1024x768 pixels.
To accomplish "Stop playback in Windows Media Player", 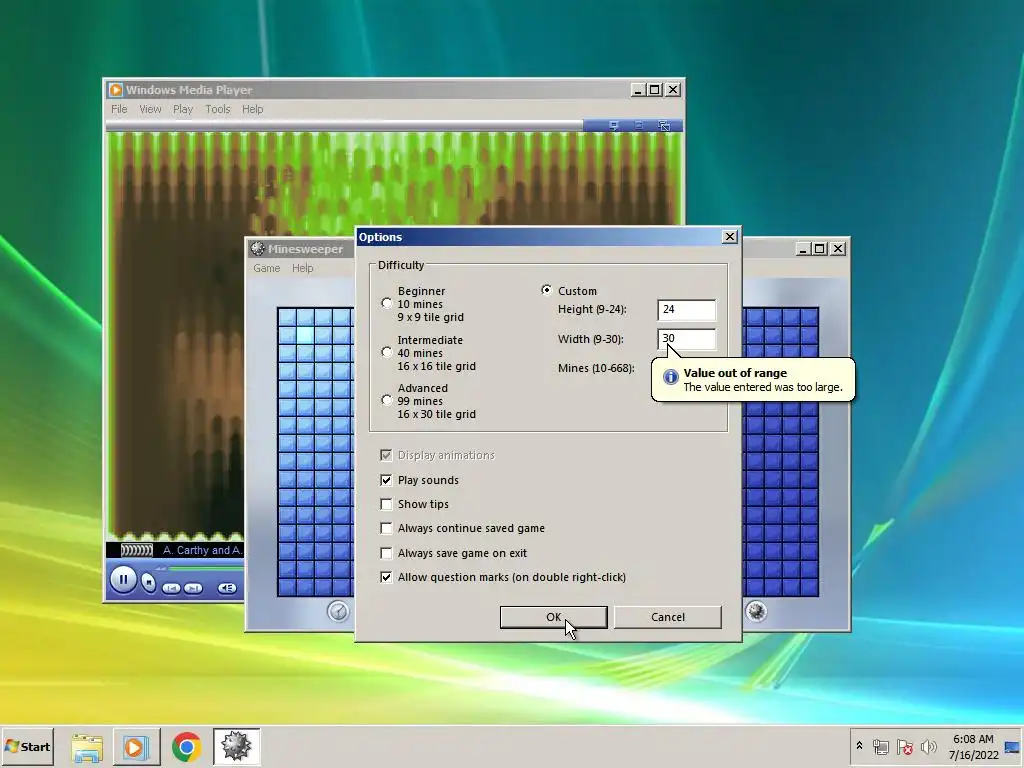I will tap(149, 583).
